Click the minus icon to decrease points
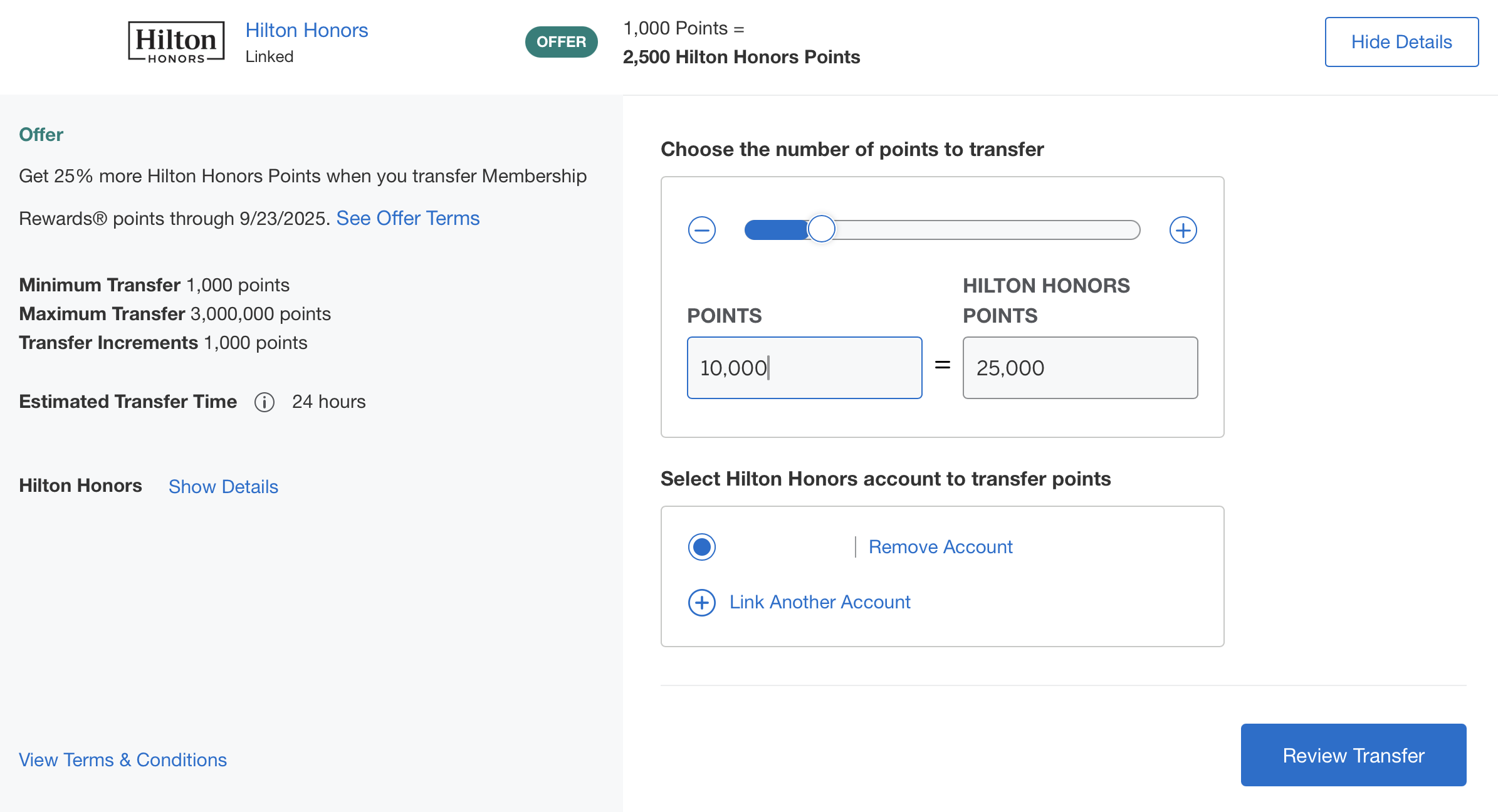The height and width of the screenshot is (812, 1498). (702, 230)
